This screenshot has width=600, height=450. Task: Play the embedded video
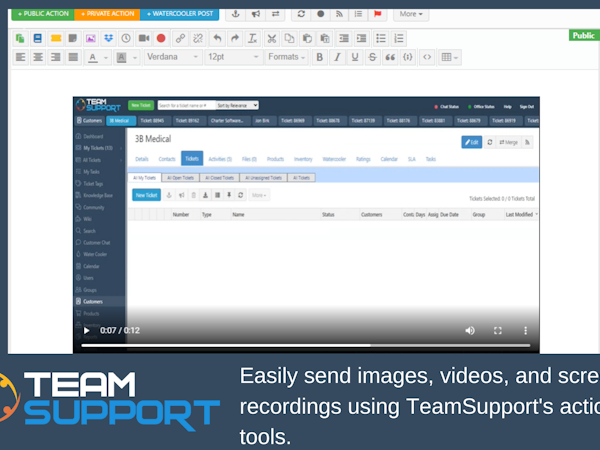pos(86,331)
